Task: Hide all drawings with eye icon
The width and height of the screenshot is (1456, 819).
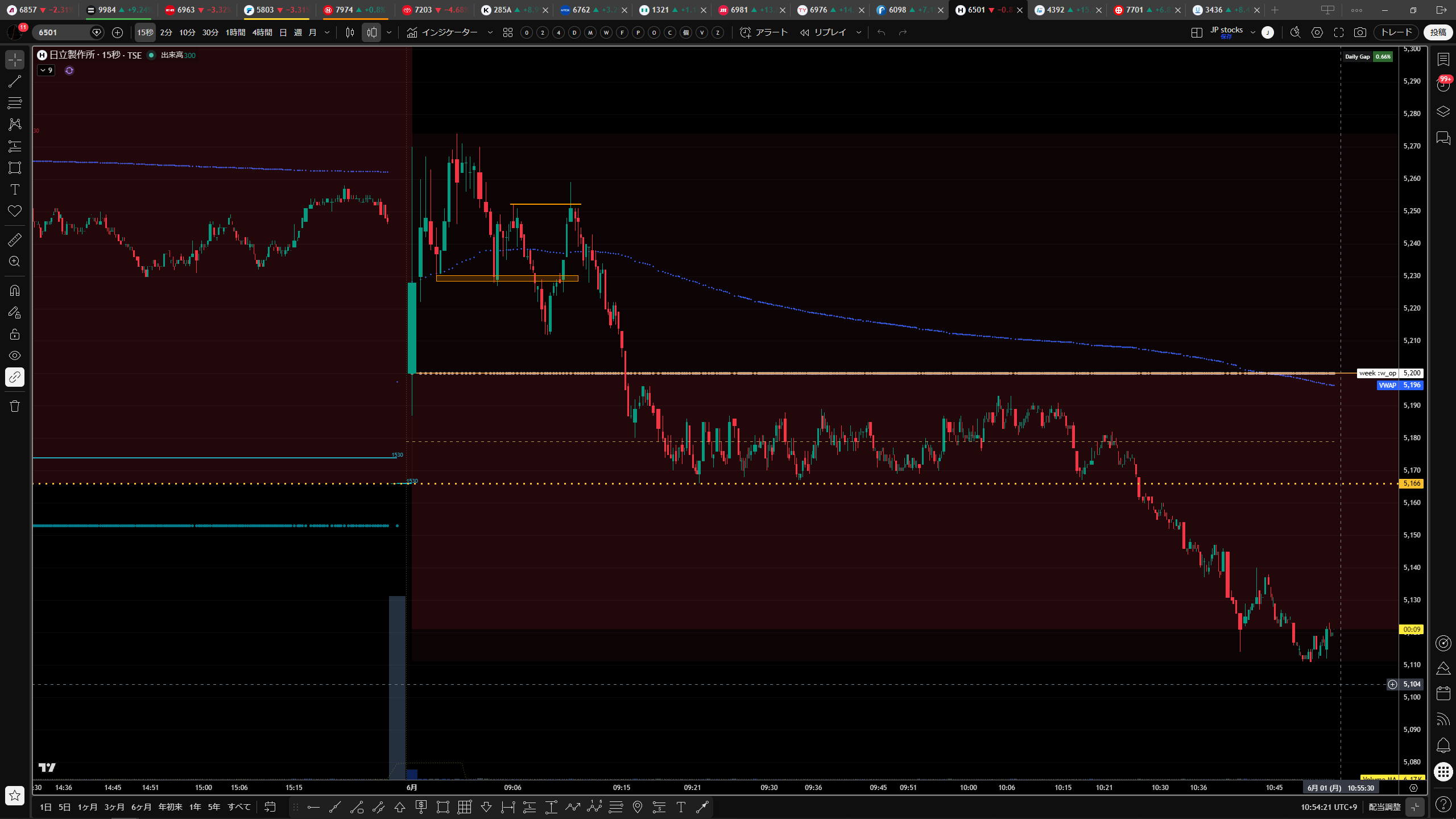Action: 15,355
